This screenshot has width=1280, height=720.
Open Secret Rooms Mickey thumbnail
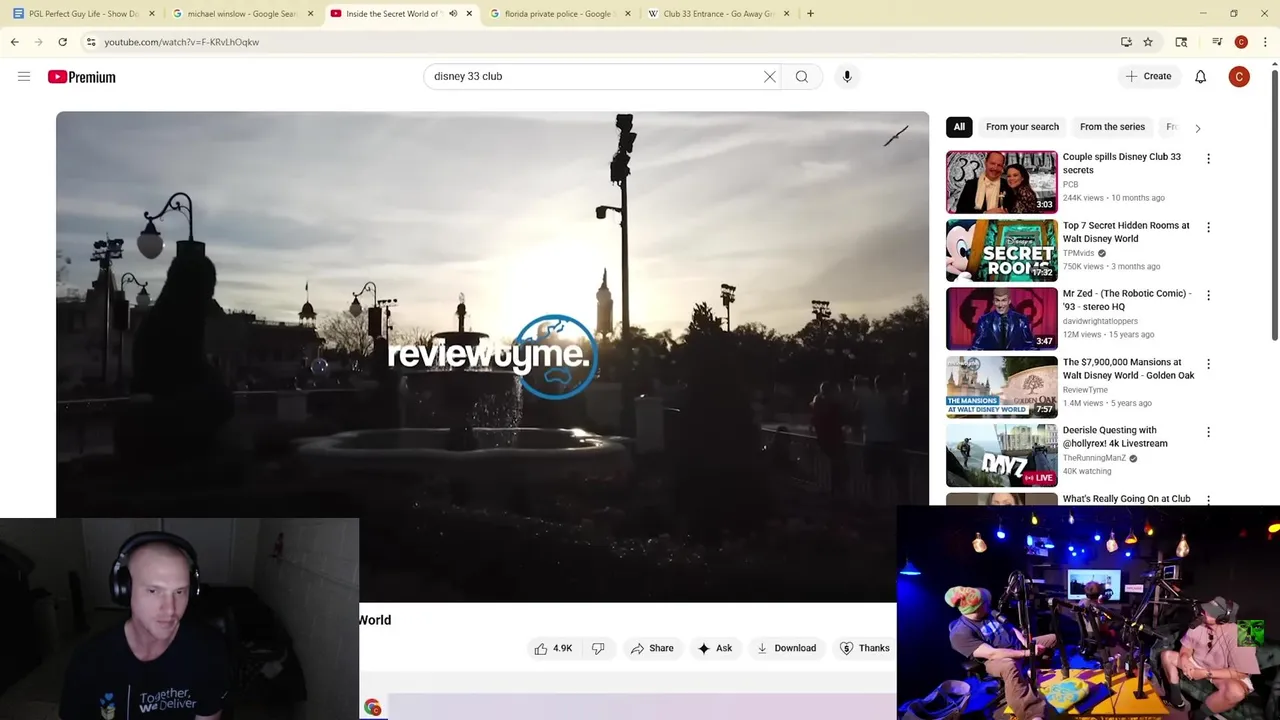pos(1001,250)
